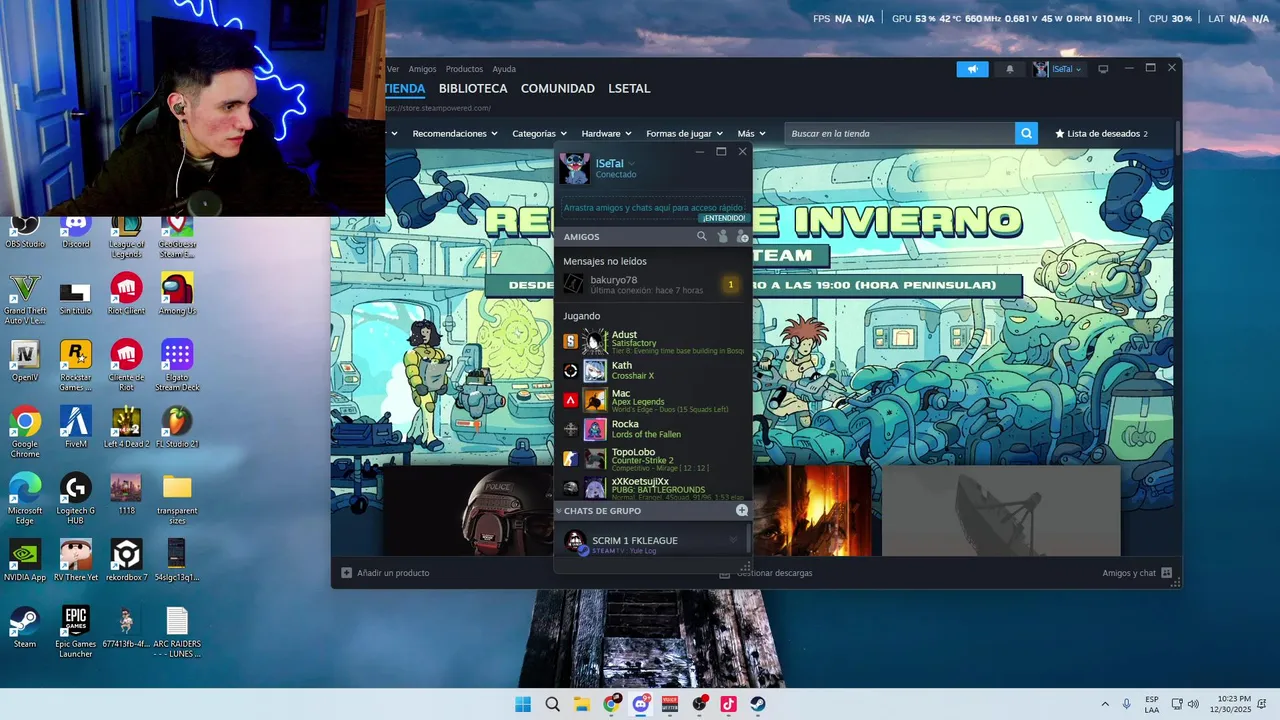
Task: Click Steam icon in Windows taskbar
Action: pos(758,704)
